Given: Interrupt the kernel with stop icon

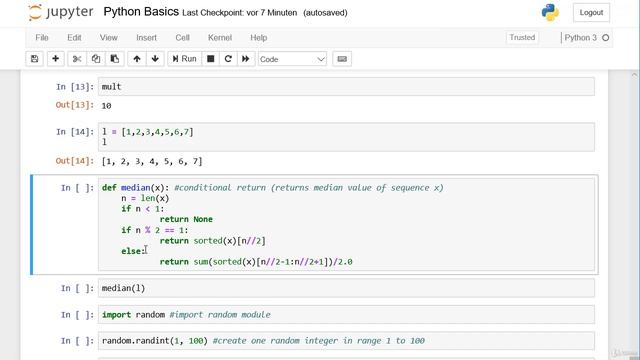Looking at the screenshot, I should coord(211,59).
